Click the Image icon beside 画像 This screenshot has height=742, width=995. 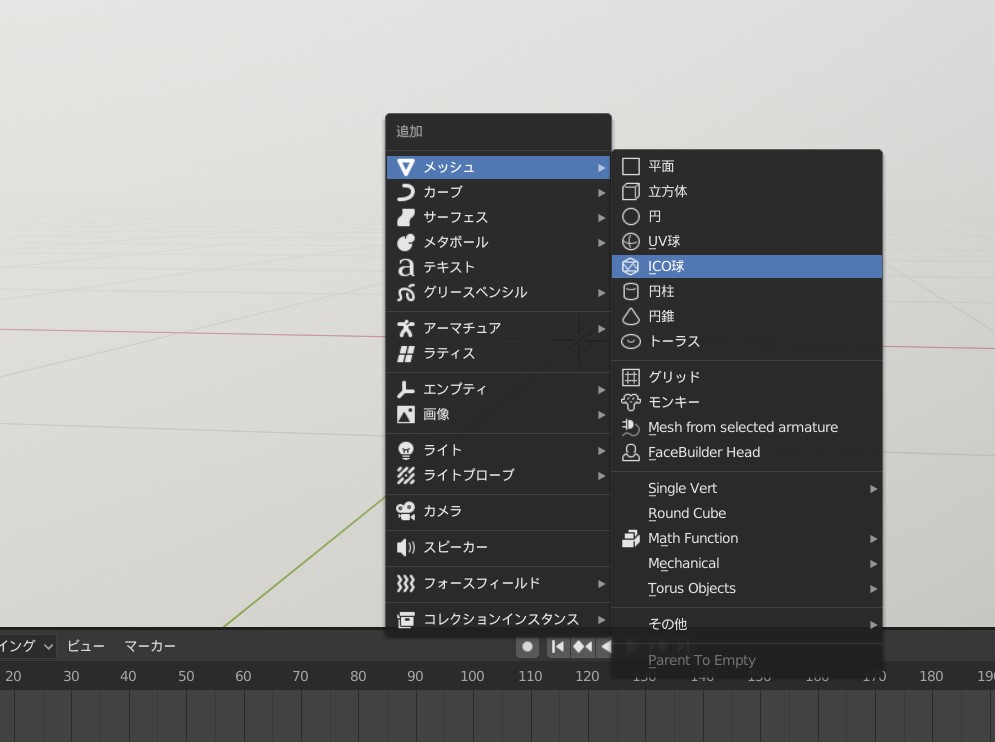pos(405,414)
